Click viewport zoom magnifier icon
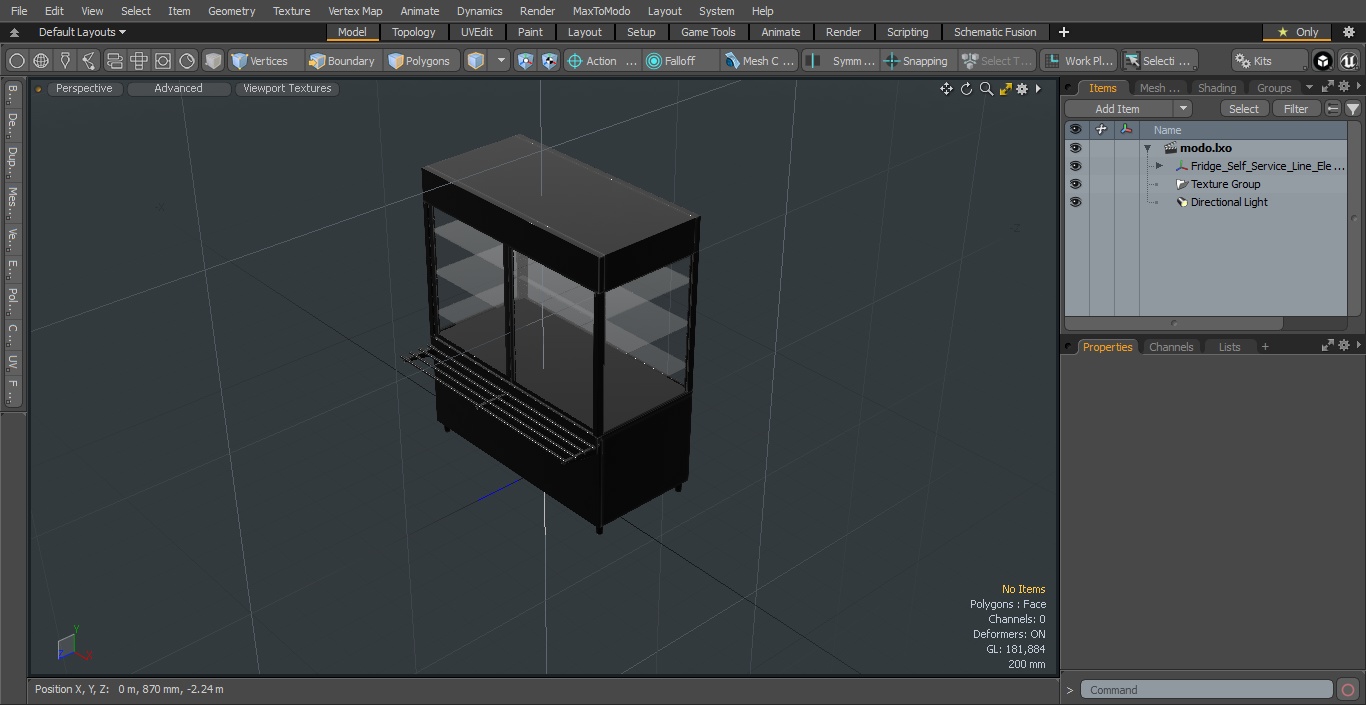Viewport: 1366px width, 705px height. pyautogui.click(x=986, y=89)
